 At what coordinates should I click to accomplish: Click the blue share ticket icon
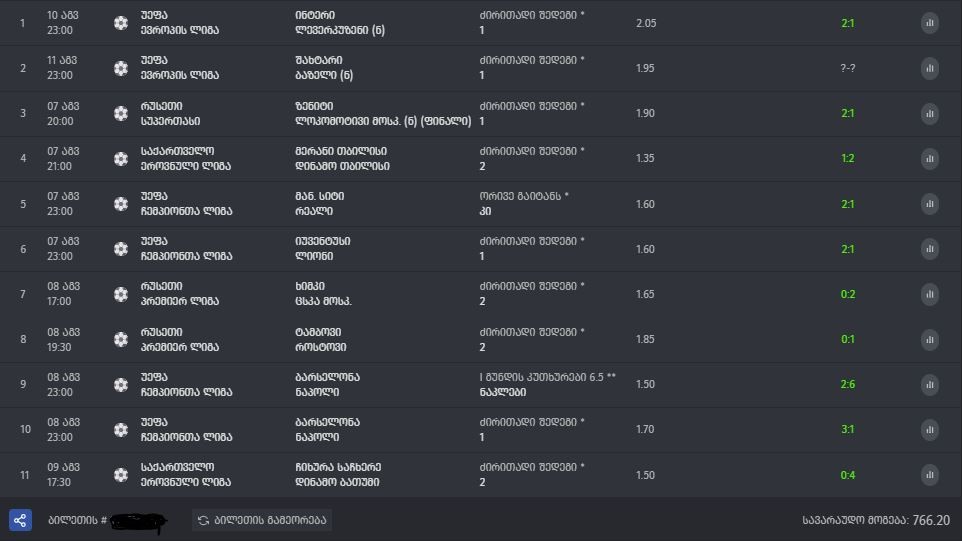20,520
